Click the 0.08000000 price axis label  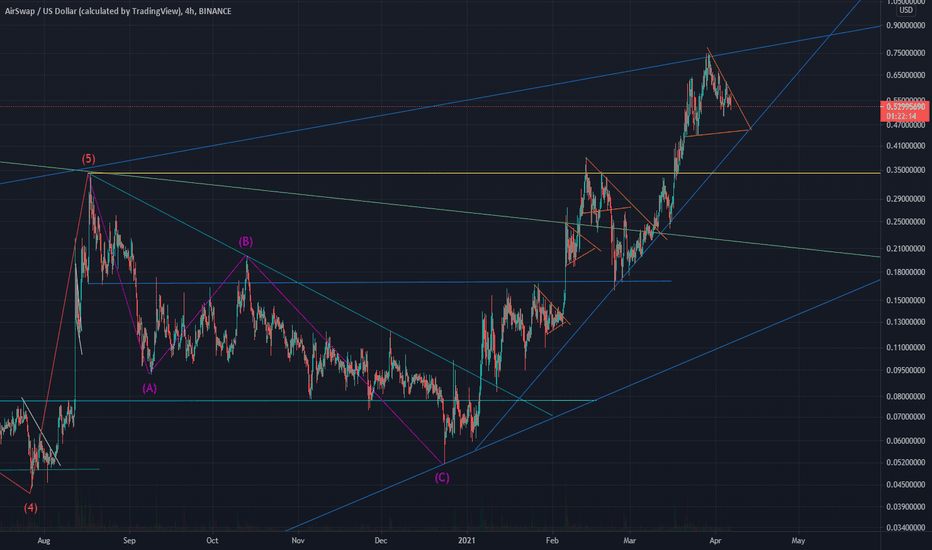tap(905, 397)
